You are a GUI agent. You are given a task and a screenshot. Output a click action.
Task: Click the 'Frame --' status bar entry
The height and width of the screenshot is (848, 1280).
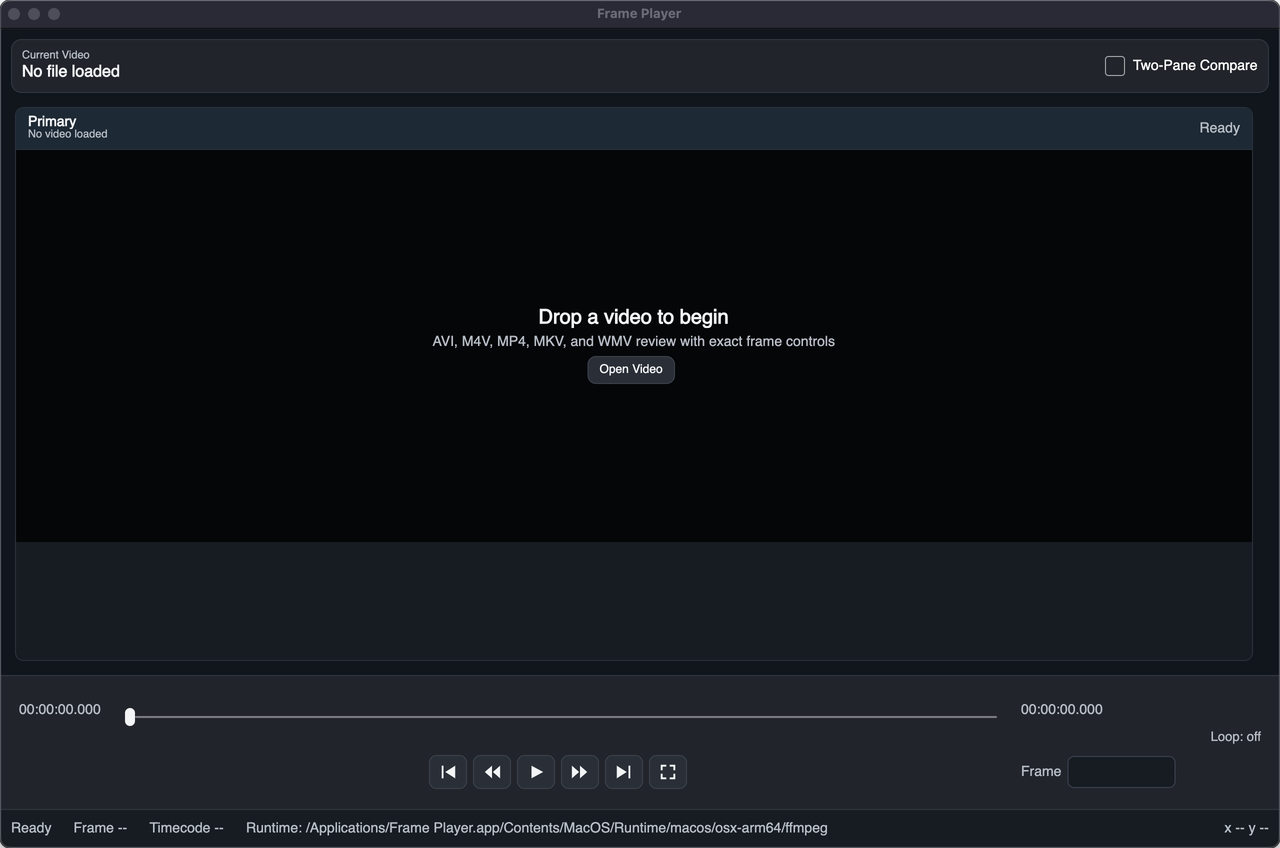coord(100,828)
